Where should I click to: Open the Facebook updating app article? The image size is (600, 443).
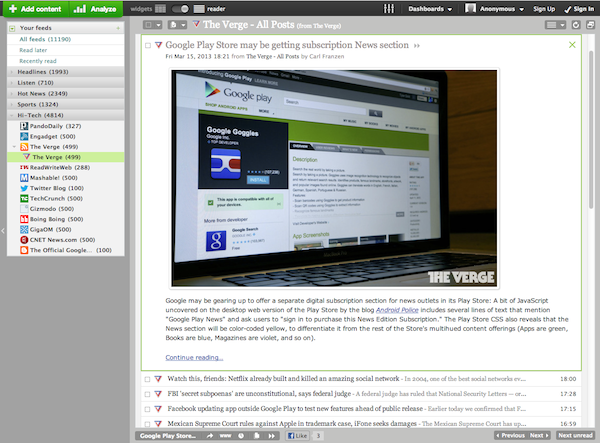coord(295,409)
